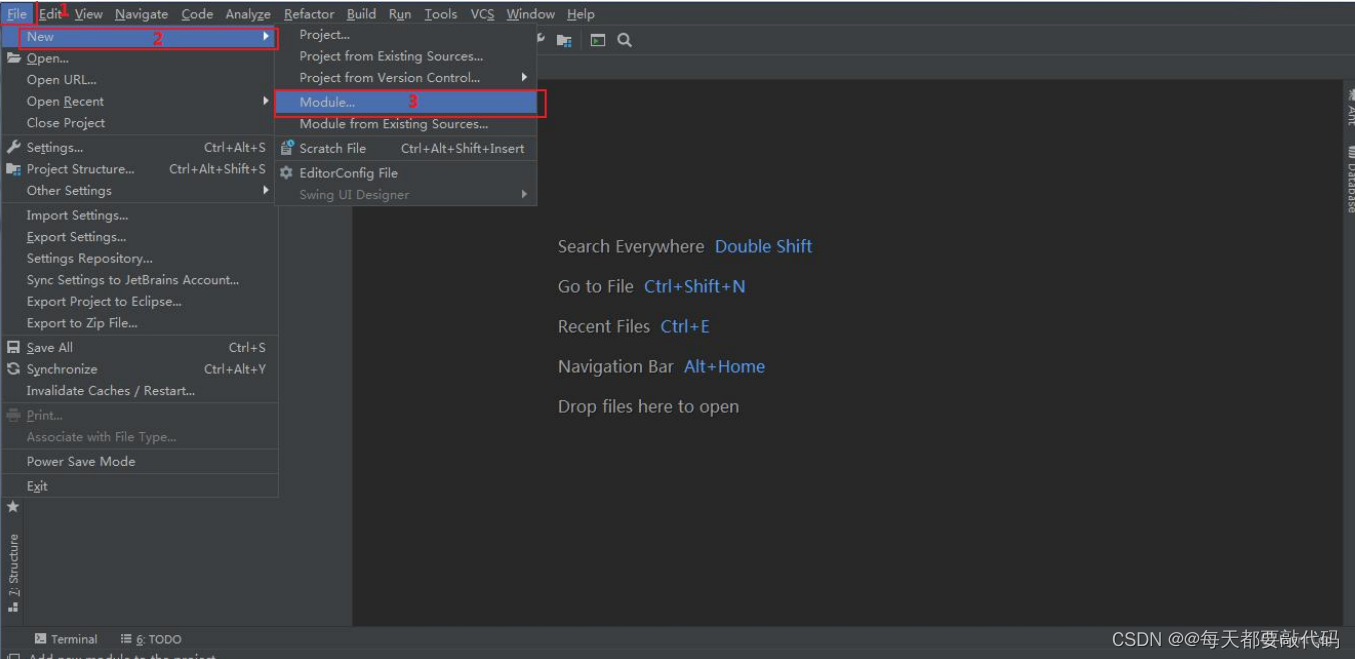Select Settings Repository...
The image size is (1355, 659).
tap(139, 258)
